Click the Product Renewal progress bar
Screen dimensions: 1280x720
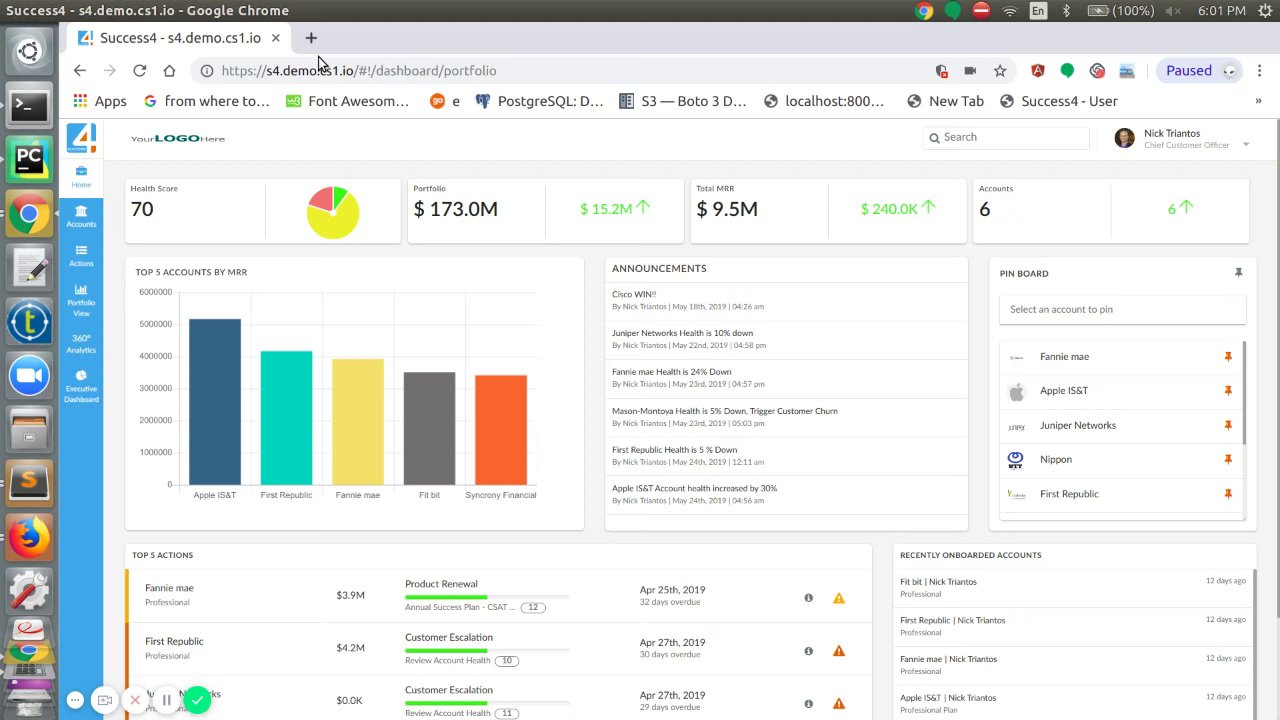point(487,597)
